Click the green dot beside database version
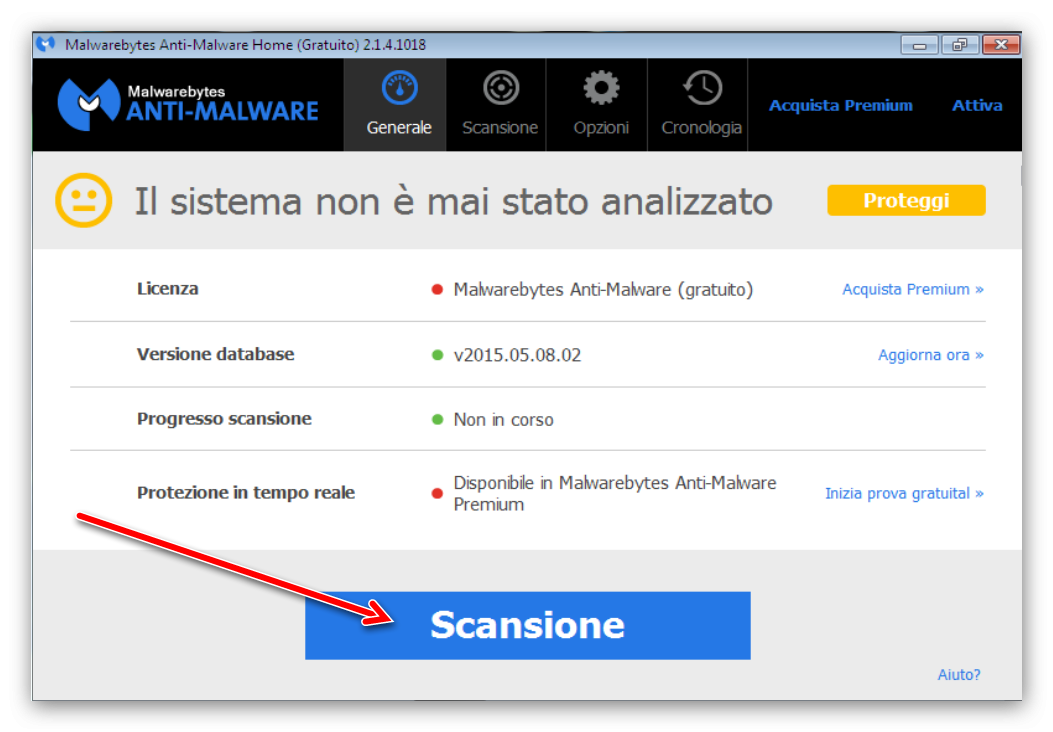 437,355
